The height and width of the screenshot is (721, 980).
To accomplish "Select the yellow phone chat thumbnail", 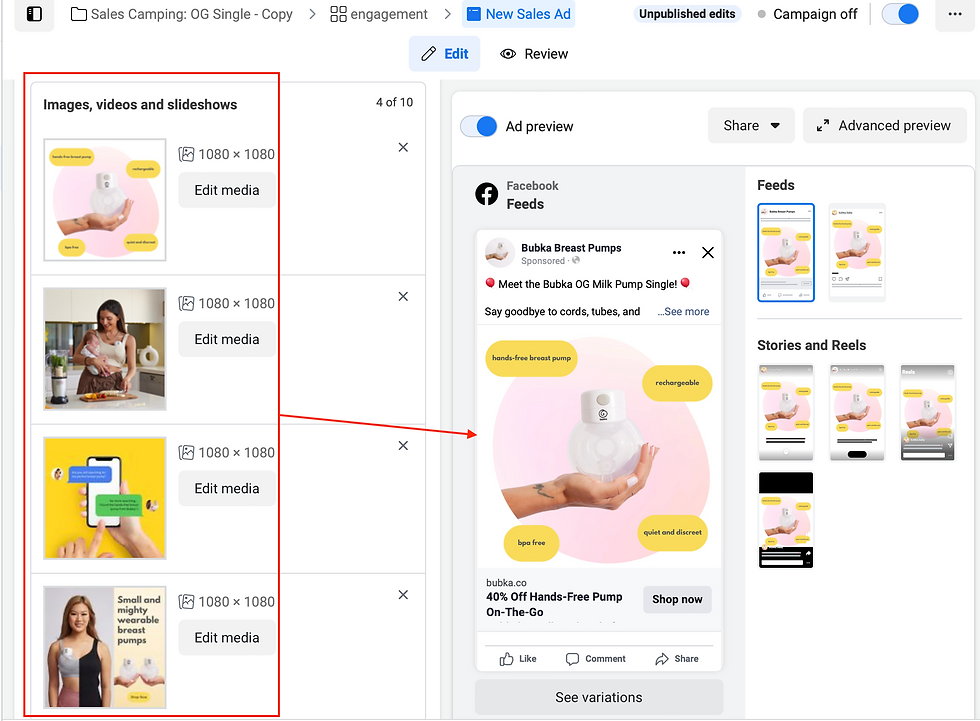I will pyautogui.click(x=105, y=498).
